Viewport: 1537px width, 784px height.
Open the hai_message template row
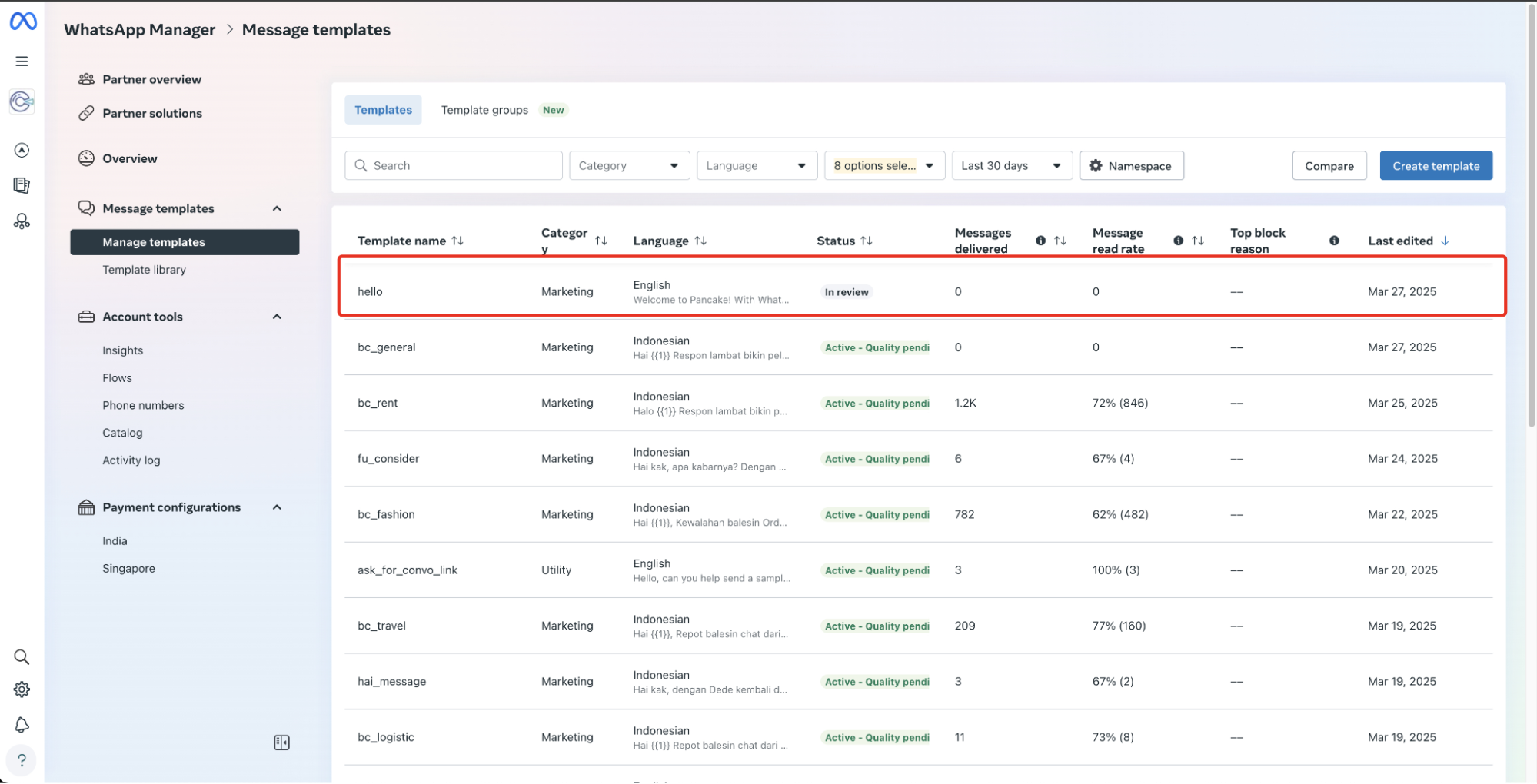pyautogui.click(x=919, y=682)
